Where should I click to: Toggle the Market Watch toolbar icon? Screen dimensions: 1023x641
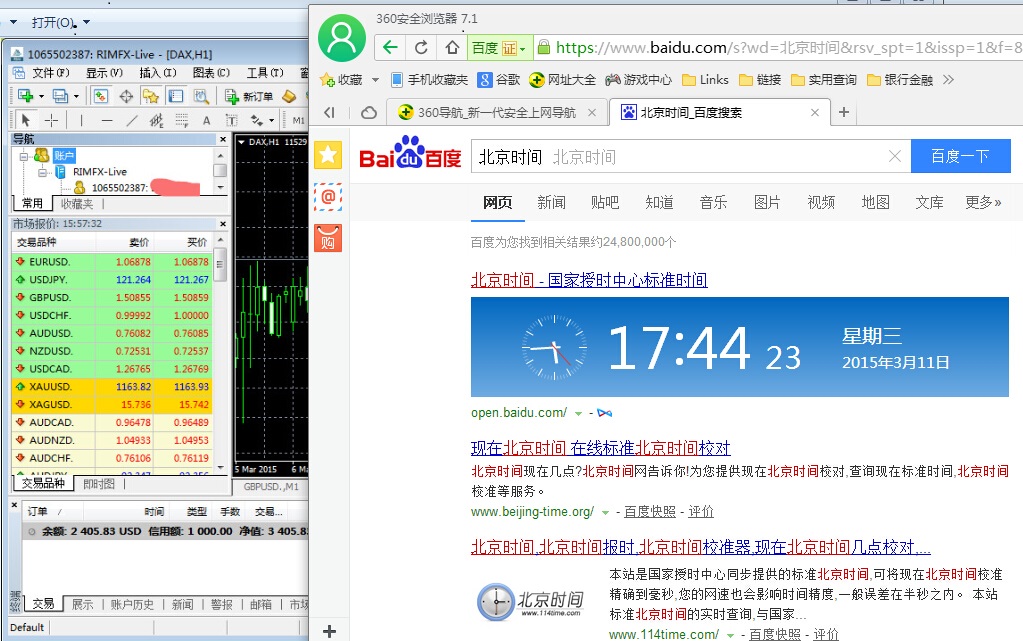(x=100, y=96)
